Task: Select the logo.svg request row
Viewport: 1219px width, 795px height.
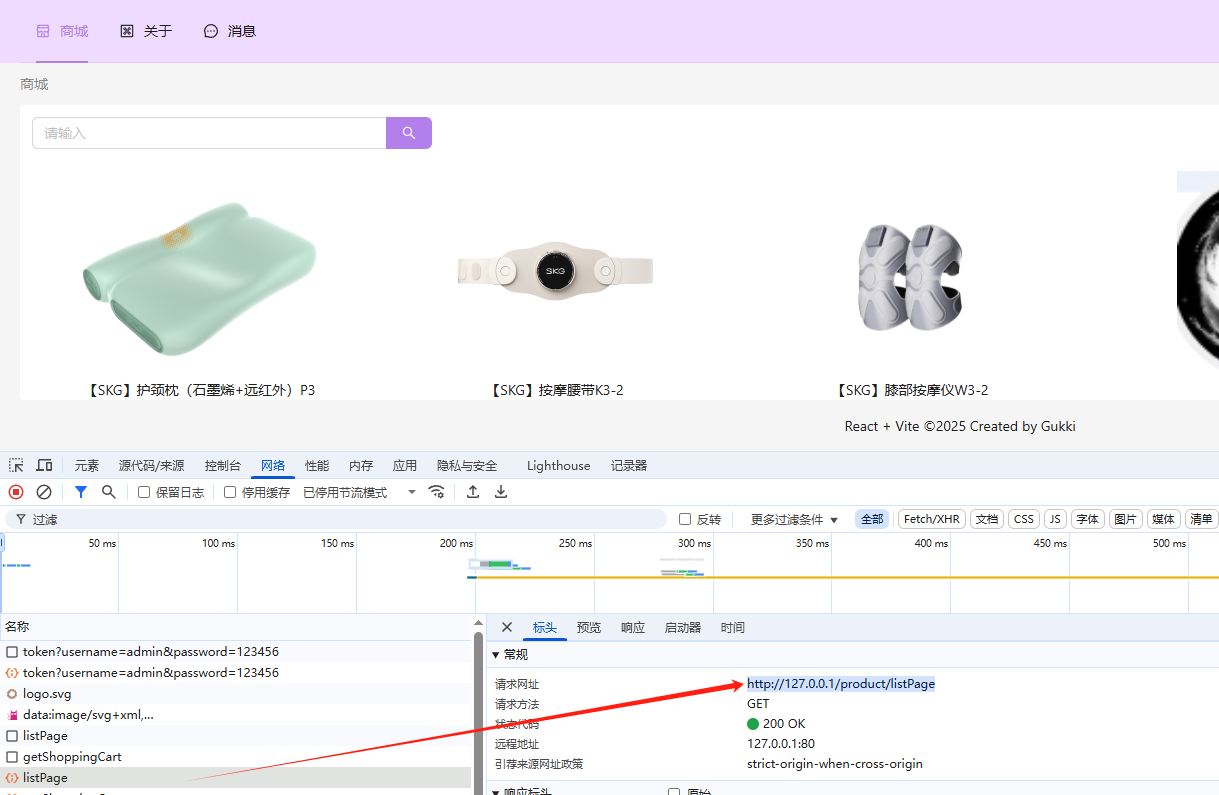Action: pos(236,693)
